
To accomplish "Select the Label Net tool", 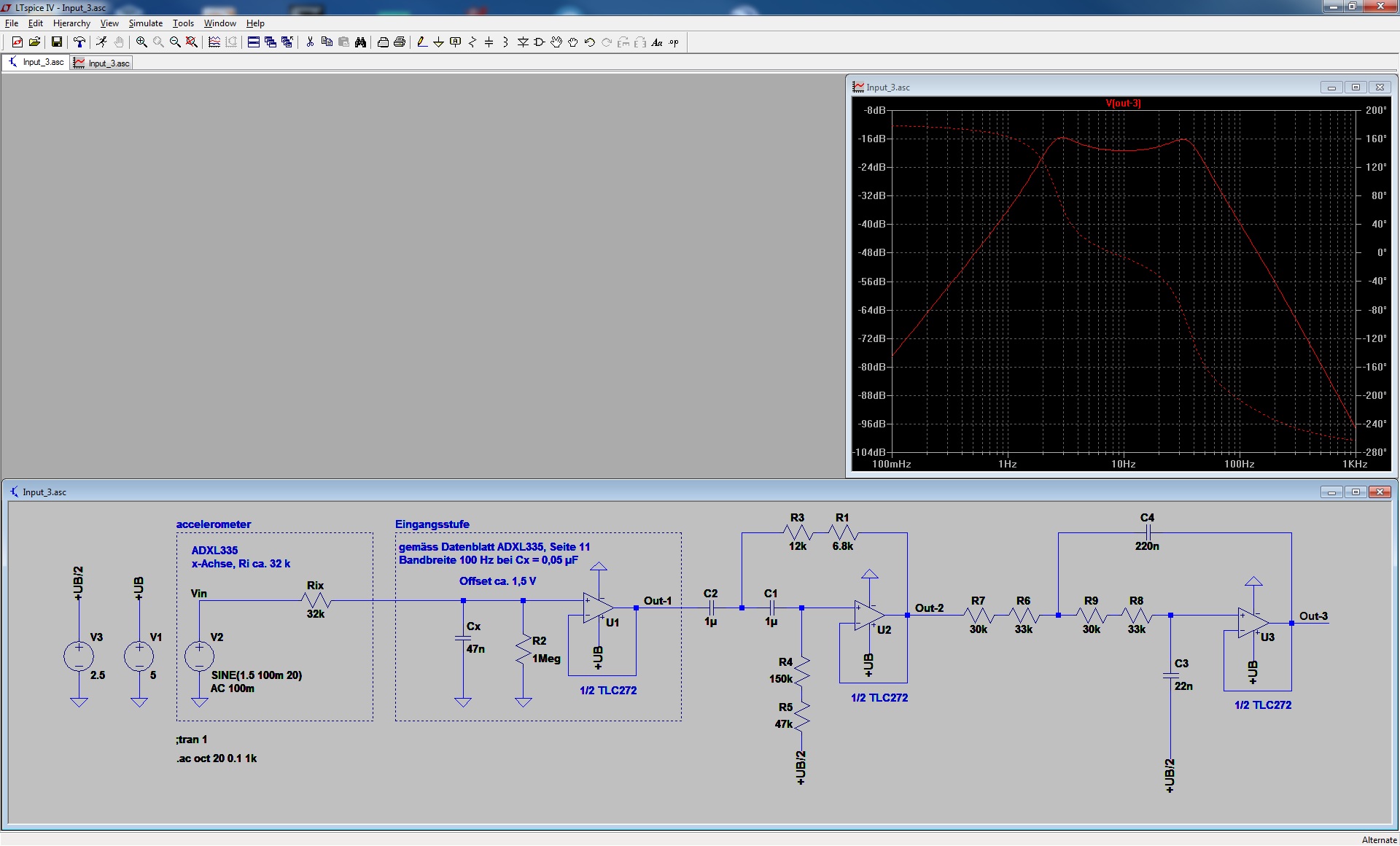I will tap(456, 42).
